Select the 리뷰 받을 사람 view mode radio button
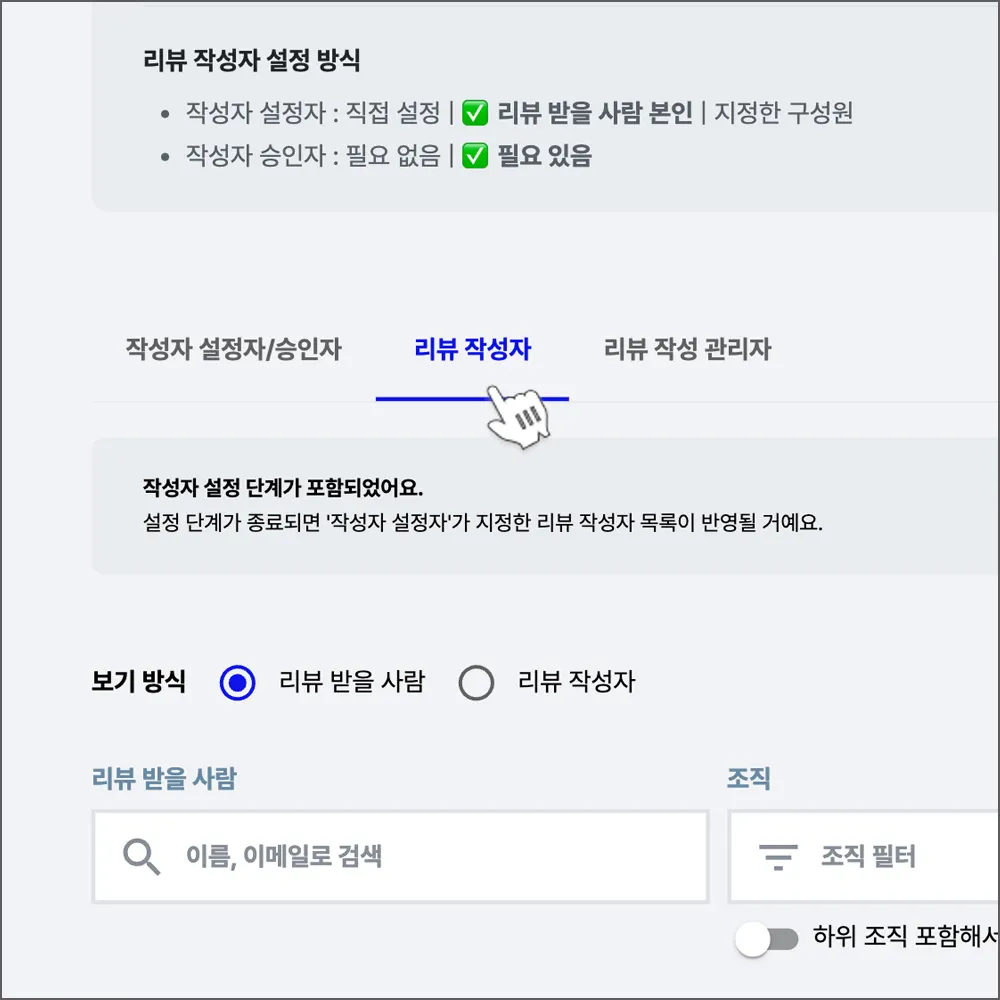The height and width of the screenshot is (1000, 1000). click(238, 684)
